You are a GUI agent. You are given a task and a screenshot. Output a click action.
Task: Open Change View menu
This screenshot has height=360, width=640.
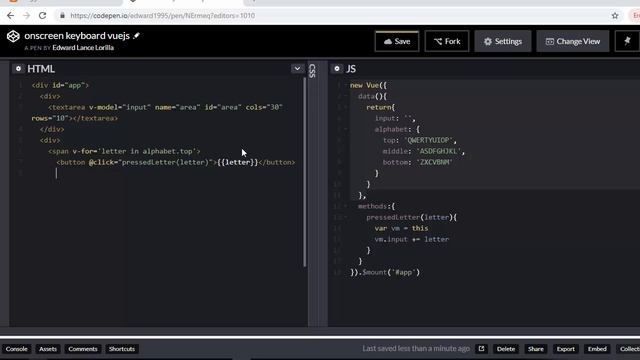pos(573,41)
